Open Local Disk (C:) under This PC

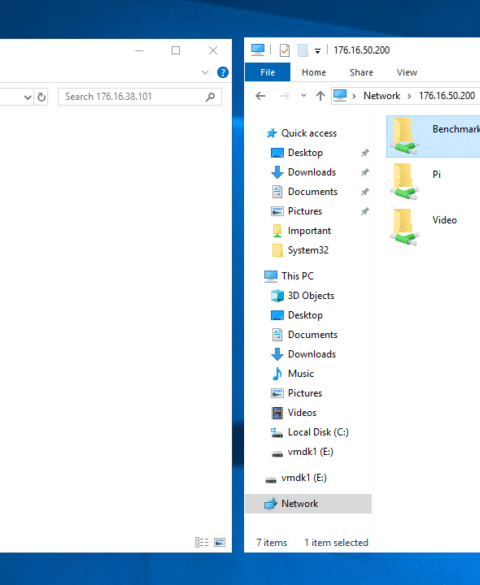(x=318, y=432)
